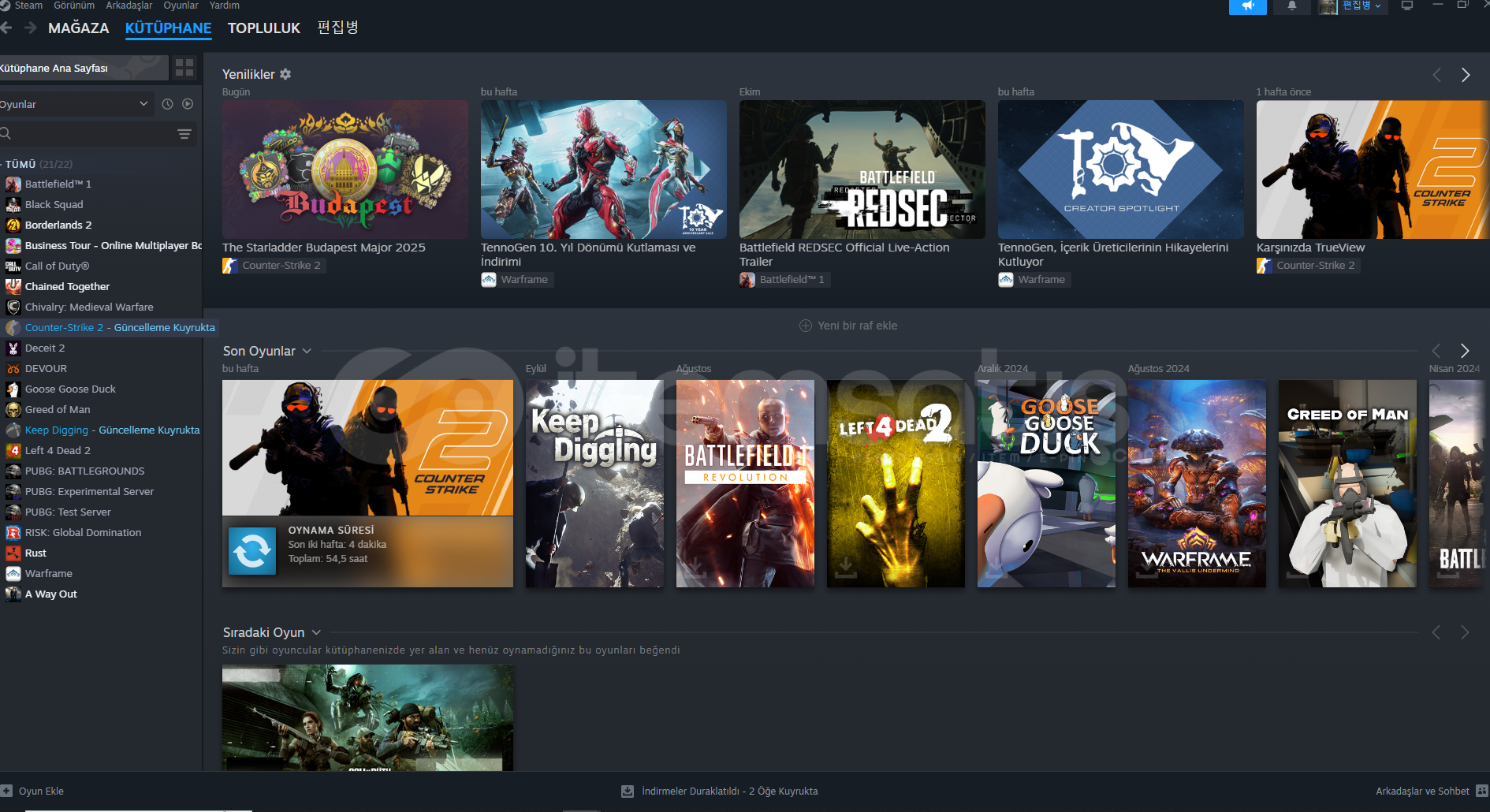Open Keep Digging cover in Son Oyunlar
The height and width of the screenshot is (812, 1490).
[594, 483]
